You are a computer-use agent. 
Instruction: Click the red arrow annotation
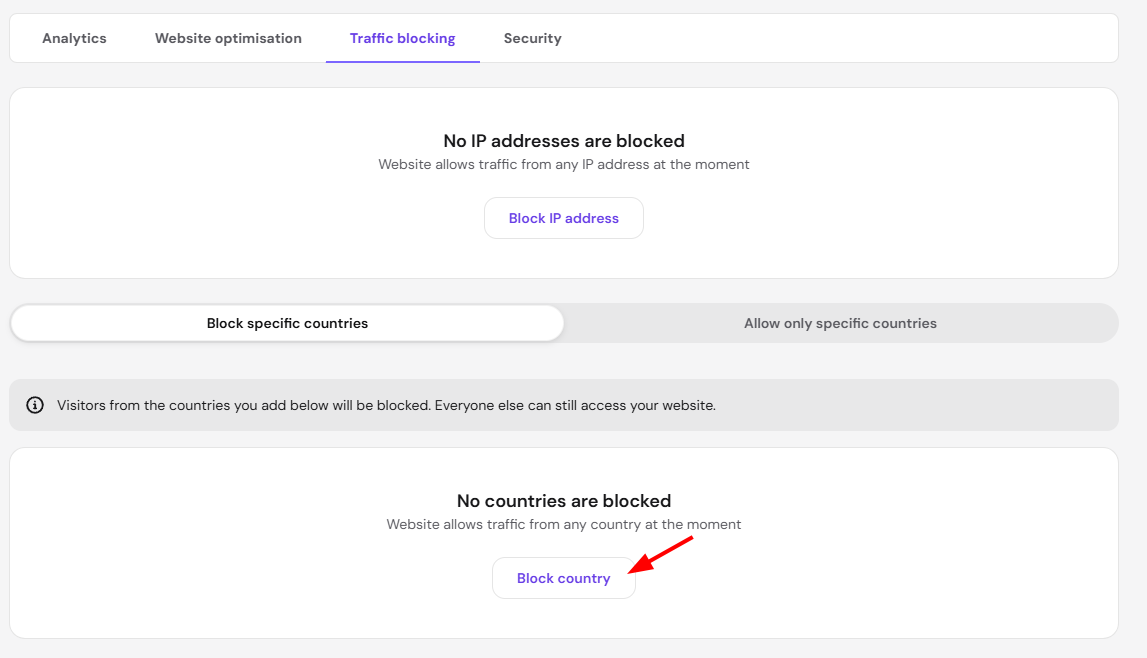click(661, 555)
